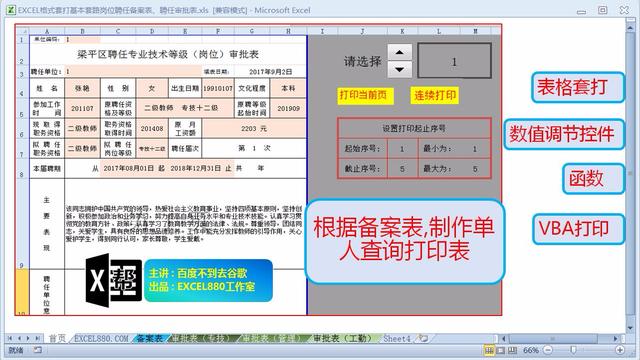640x360 pixels.
Task: Minimize the Excel window
Action: tap(581, 11)
